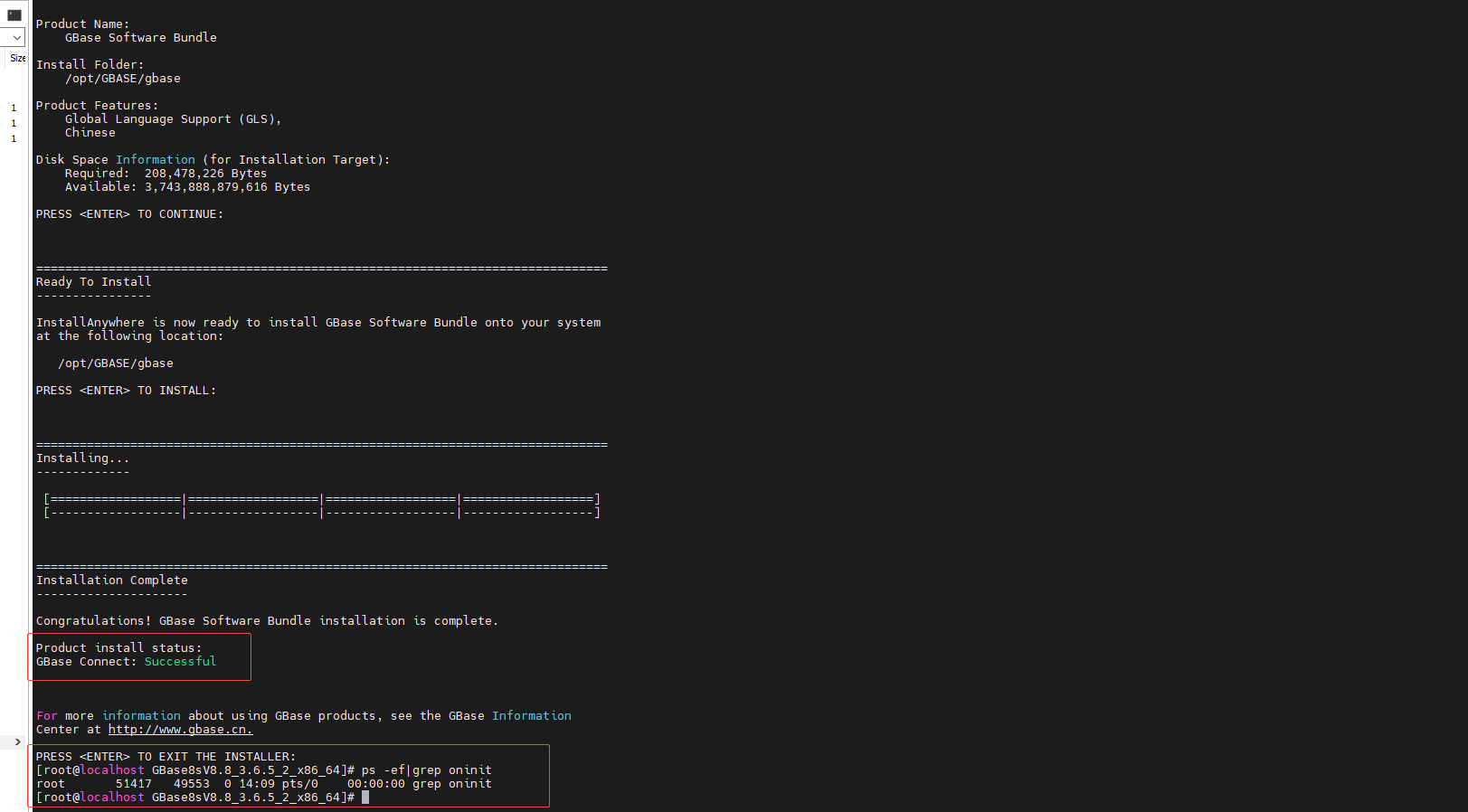Screen dimensions: 1468x812
Task: Click the 'Product Features:' heading
Action: point(97,106)
